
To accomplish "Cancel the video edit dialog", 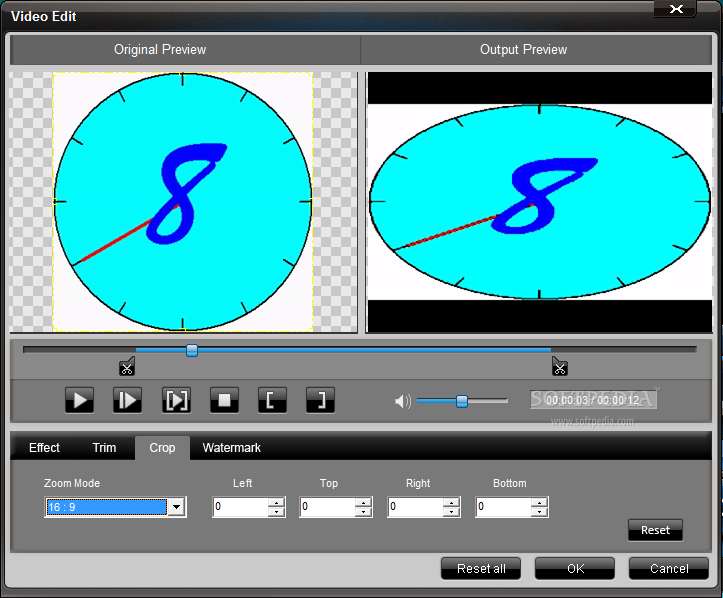I will (x=669, y=568).
